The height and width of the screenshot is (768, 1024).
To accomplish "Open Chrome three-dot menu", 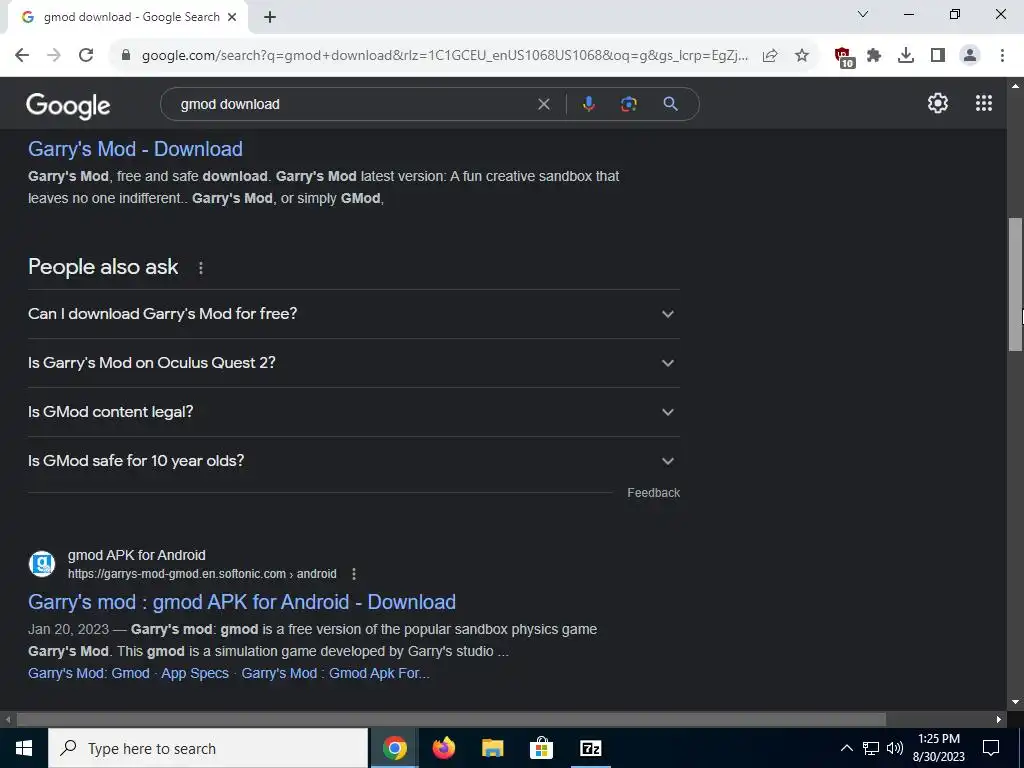I will coord(1002,56).
